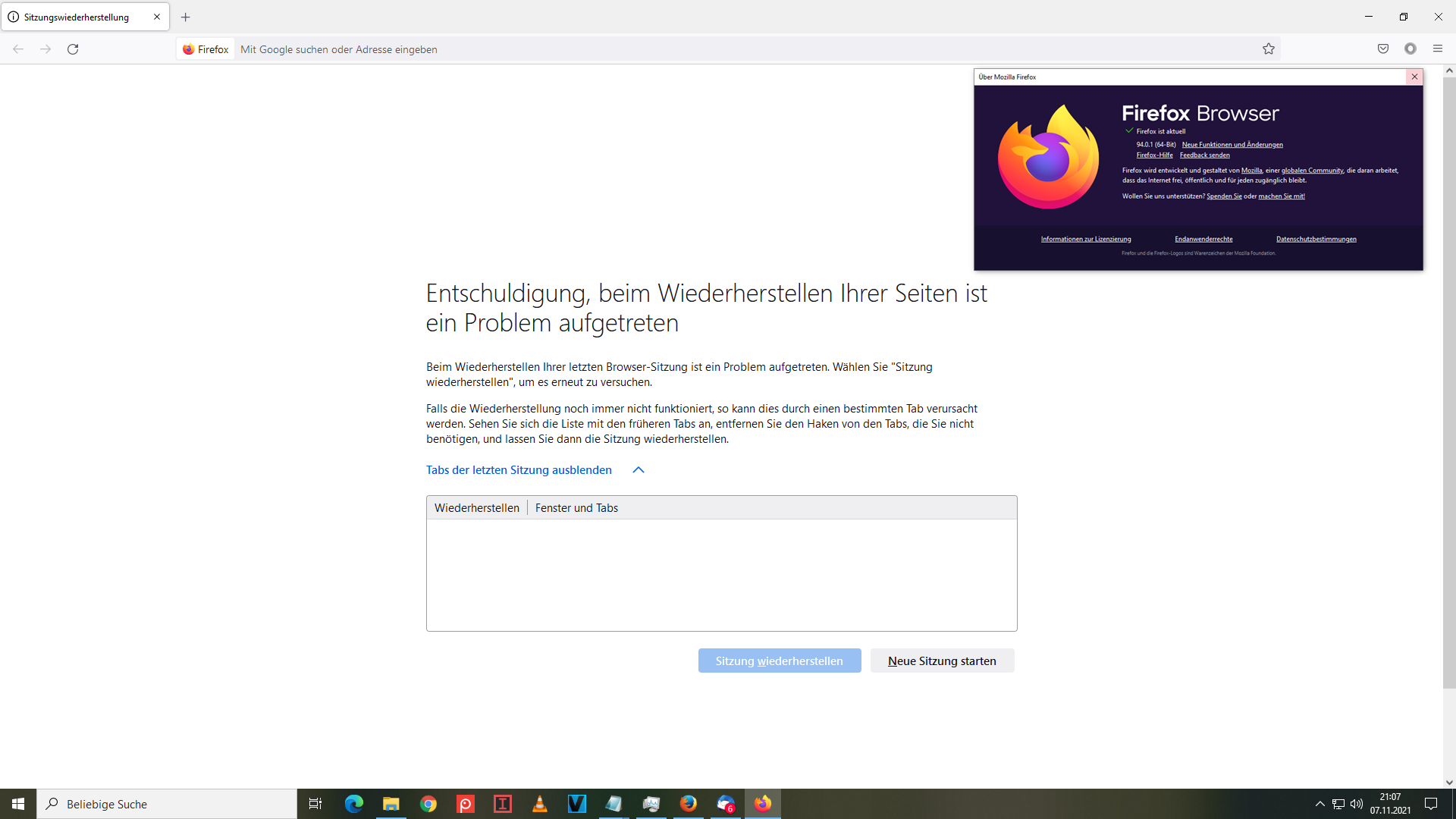Image resolution: width=1456 pixels, height=819 pixels.
Task: Click 'Tabs der letzten Sitzung ausblenden'
Action: 519,470
